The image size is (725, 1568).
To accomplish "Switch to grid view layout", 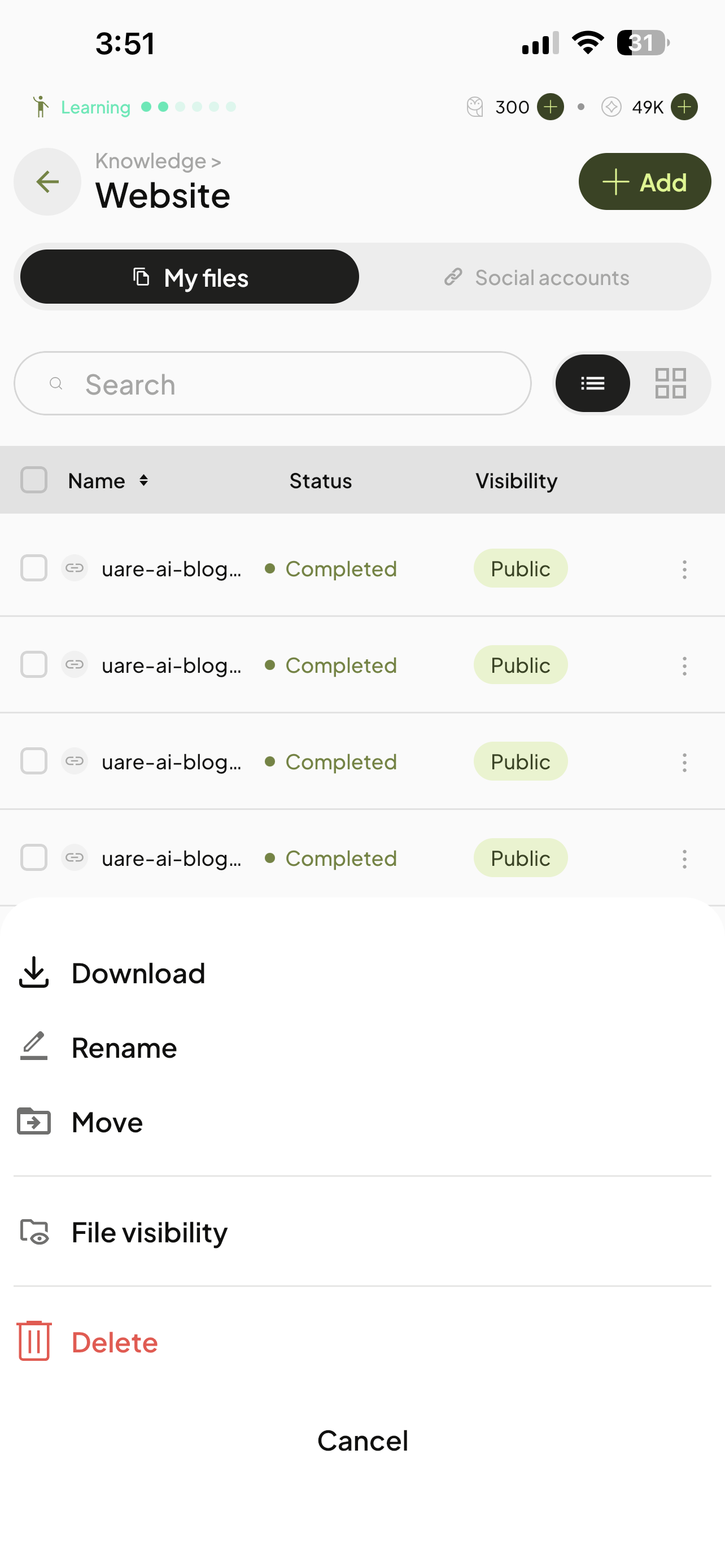I will 670,383.
